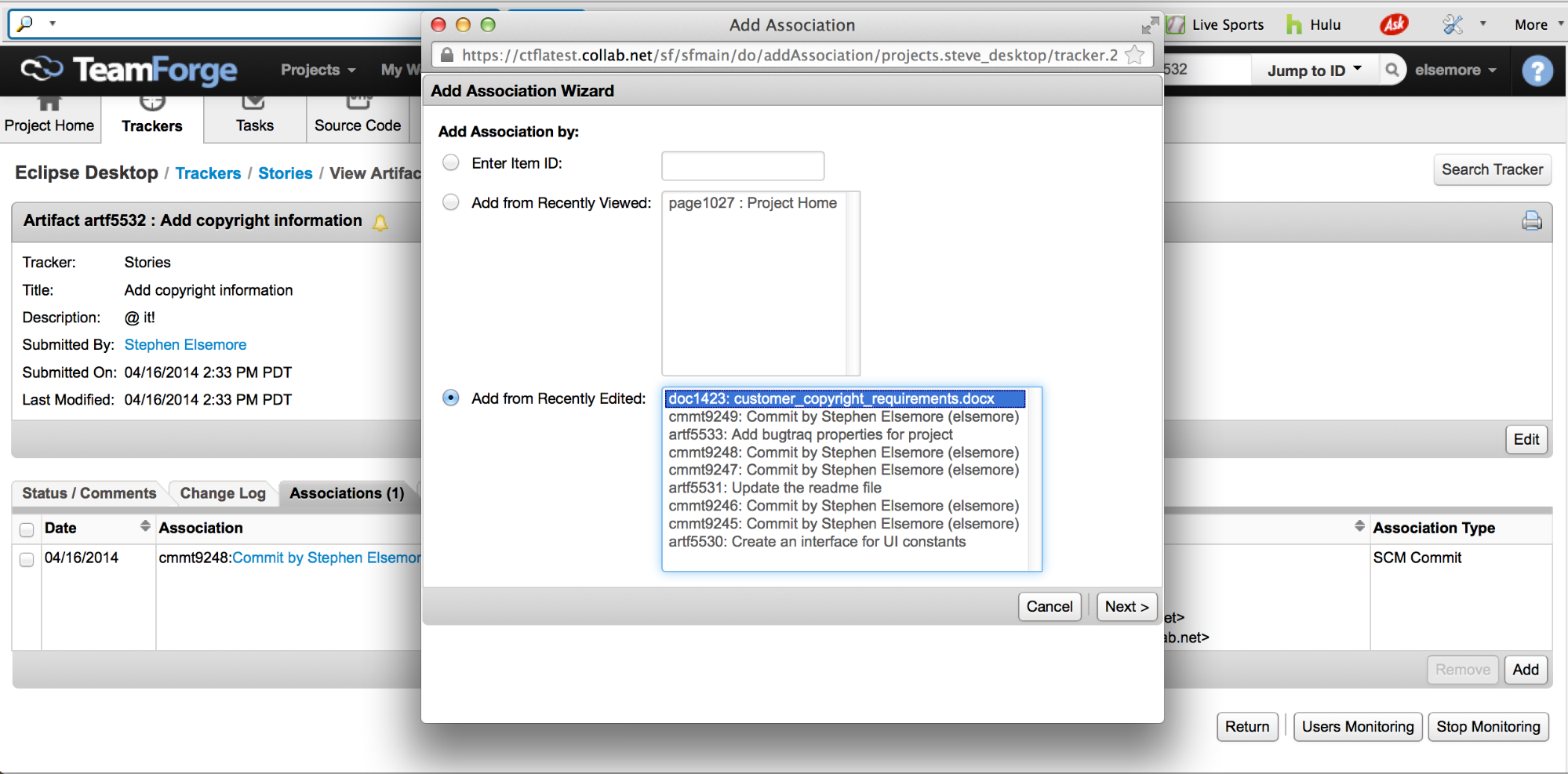Viewport: 1568px width, 774px height.
Task: Open the elsemore user menu
Action: tap(1456, 70)
